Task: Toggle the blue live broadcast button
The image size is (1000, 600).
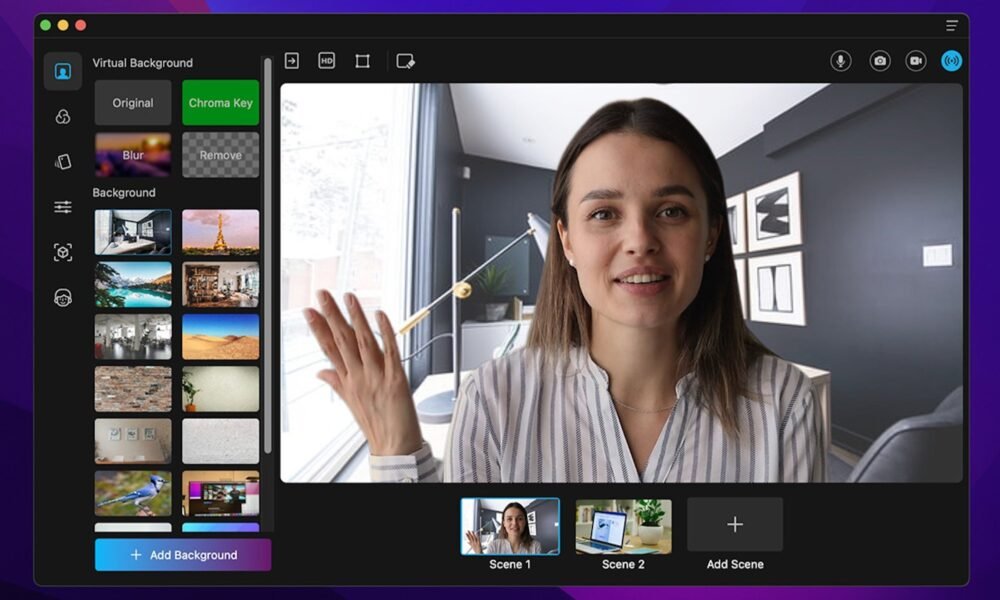Action: tap(951, 61)
